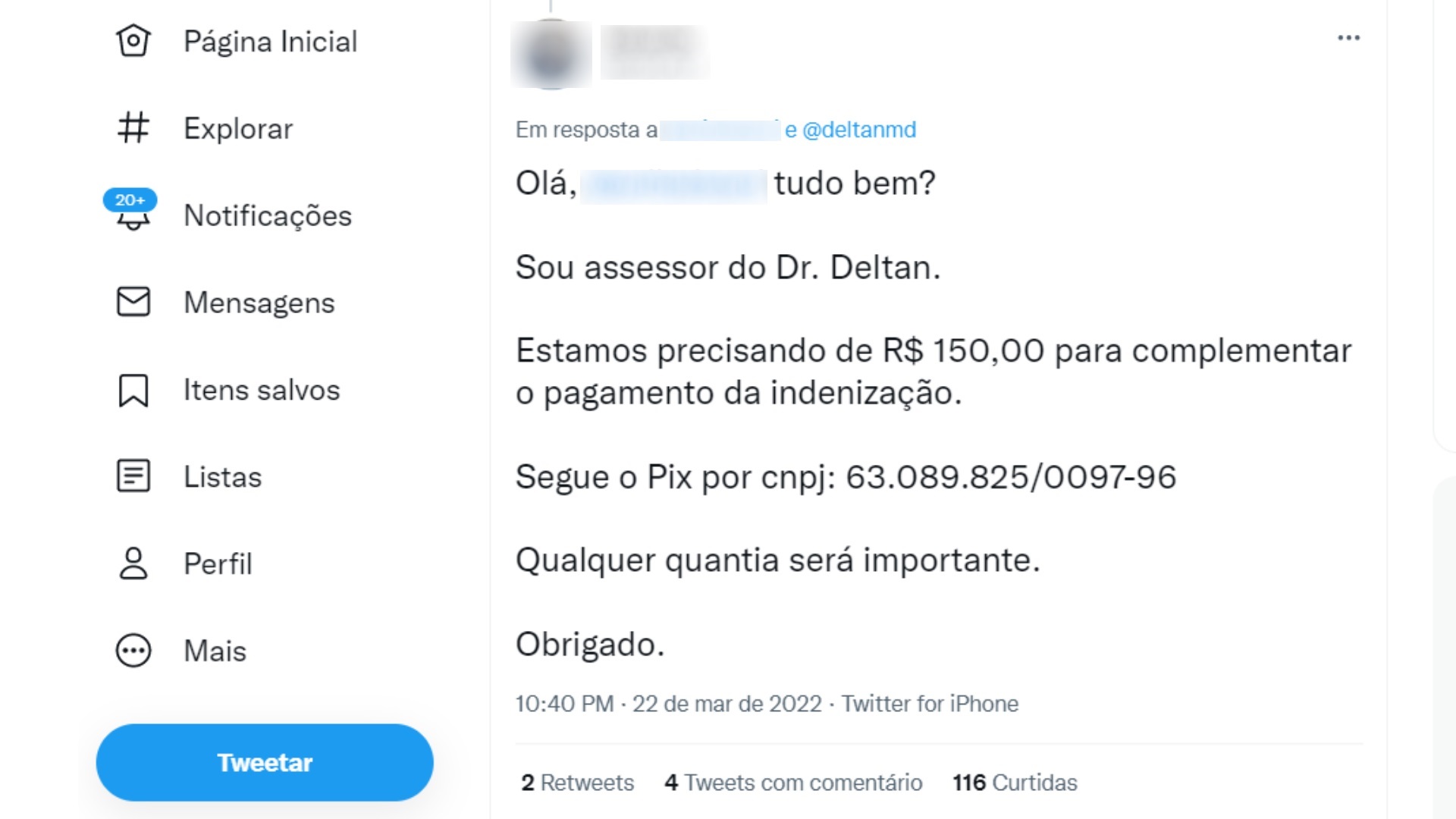Open the tweet's three-dot options menu
1456x819 pixels.
[1348, 38]
